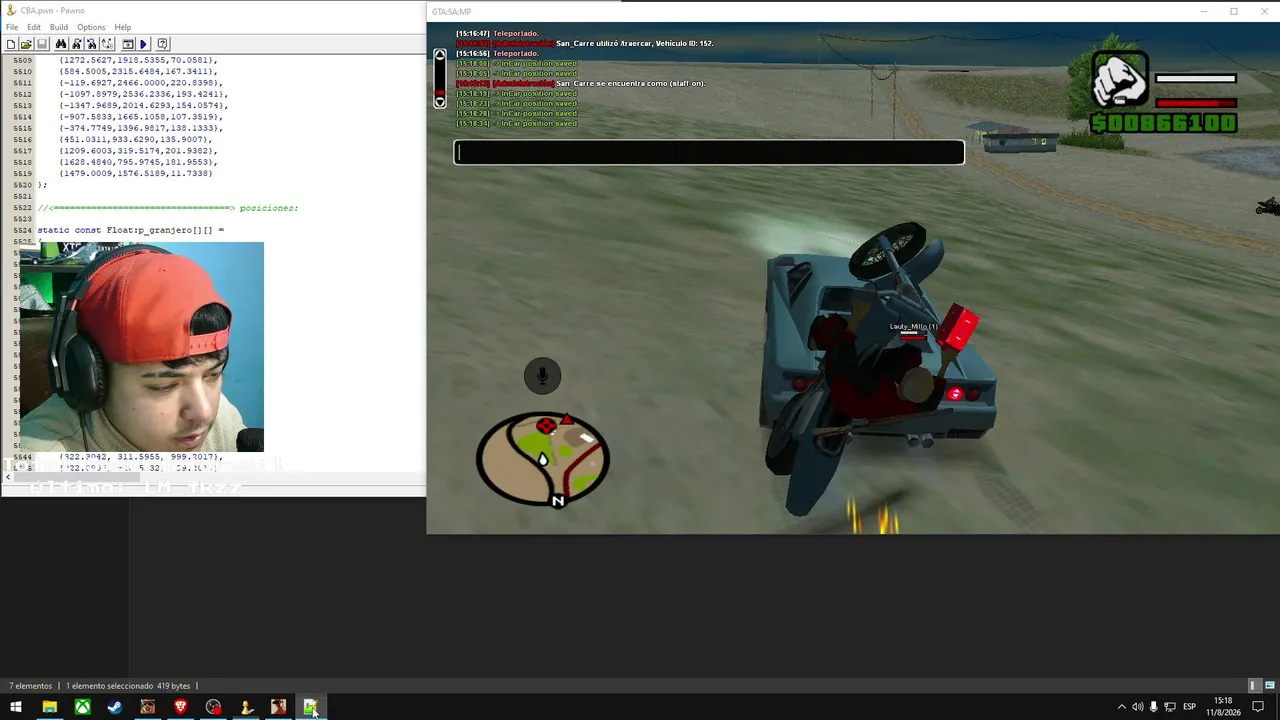Open the Xbox app from the taskbar
This screenshot has height=720, width=1280.
coord(82,707)
